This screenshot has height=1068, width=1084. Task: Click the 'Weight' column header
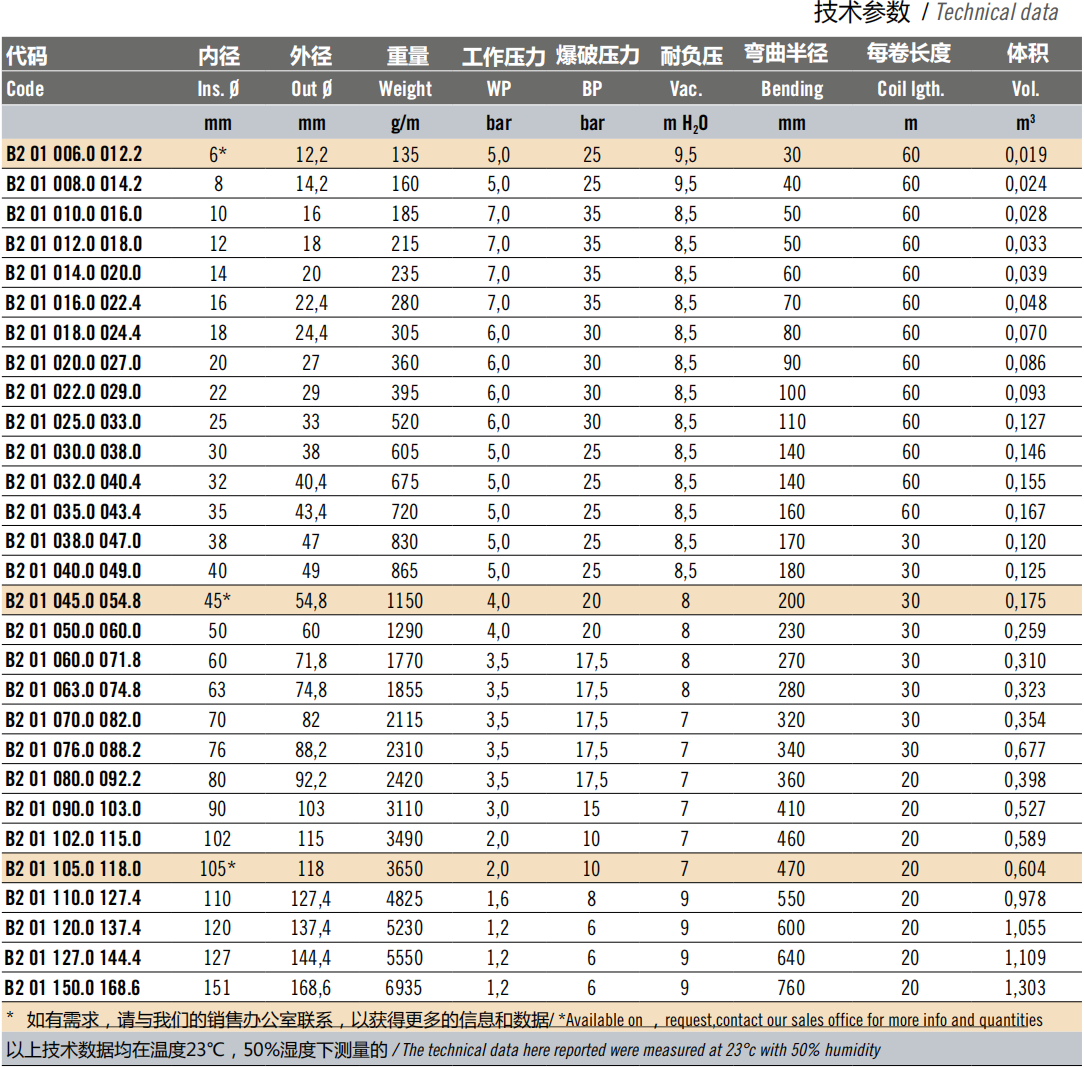tap(405, 88)
